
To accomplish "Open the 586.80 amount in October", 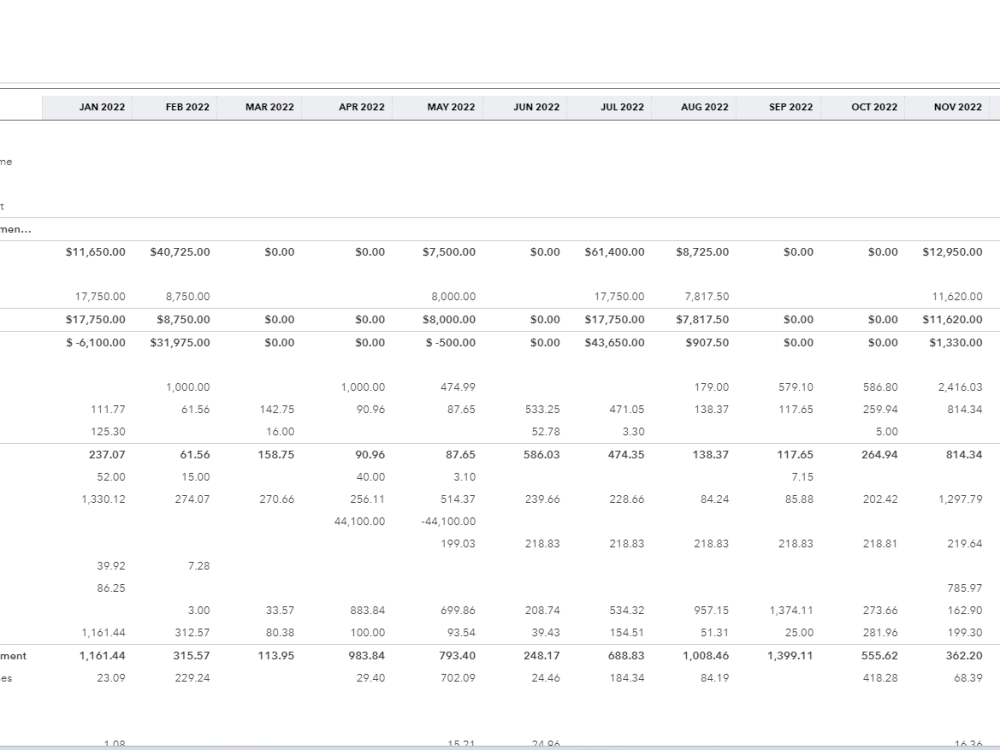I will click(x=880, y=387).
